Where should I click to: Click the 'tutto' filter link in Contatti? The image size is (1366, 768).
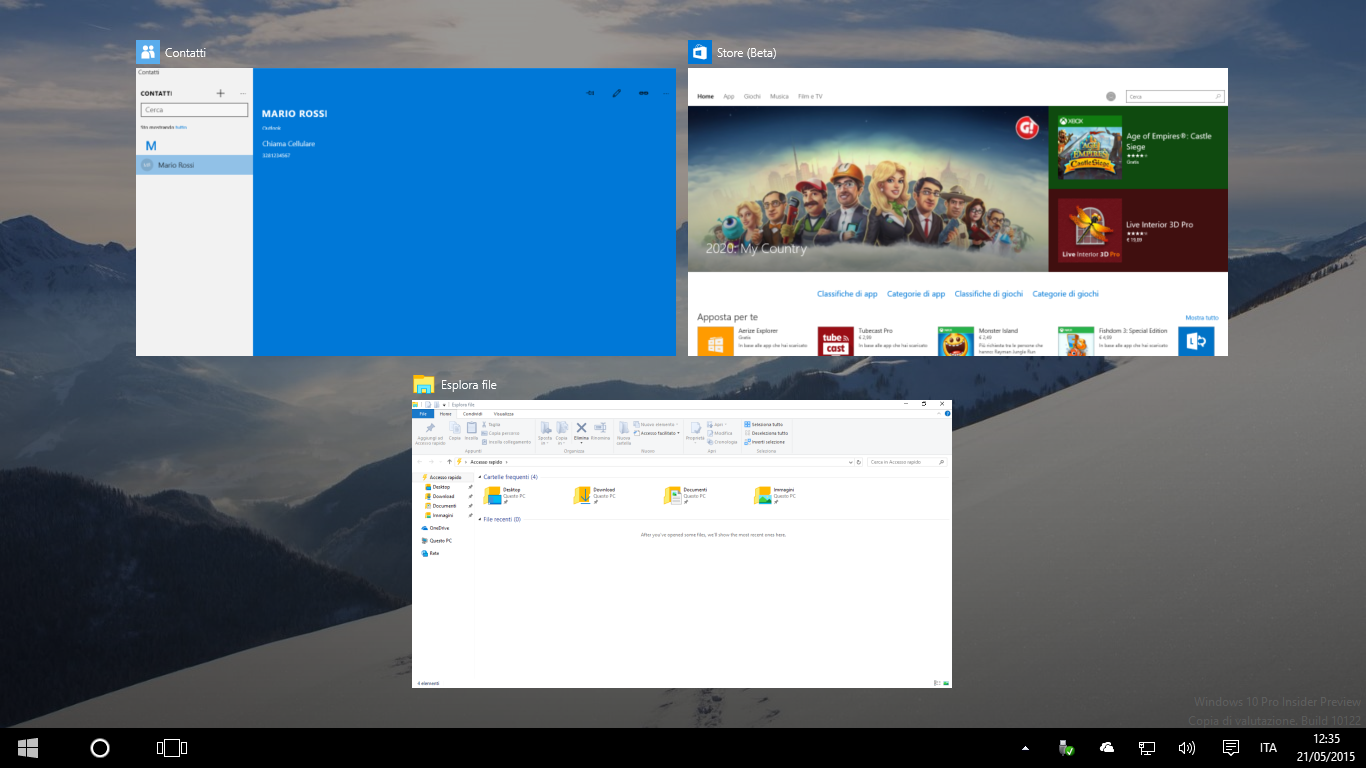coord(181,128)
